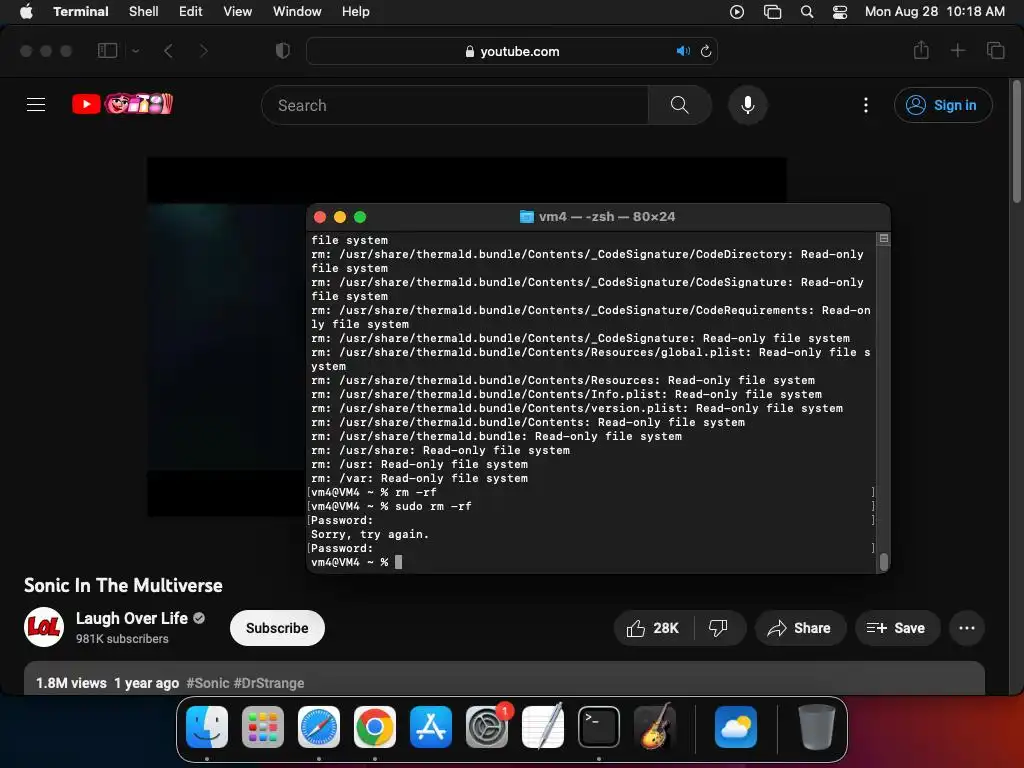The width and height of the screenshot is (1024, 768).
Task: Click the #Sonic hashtag
Action: coord(208,683)
